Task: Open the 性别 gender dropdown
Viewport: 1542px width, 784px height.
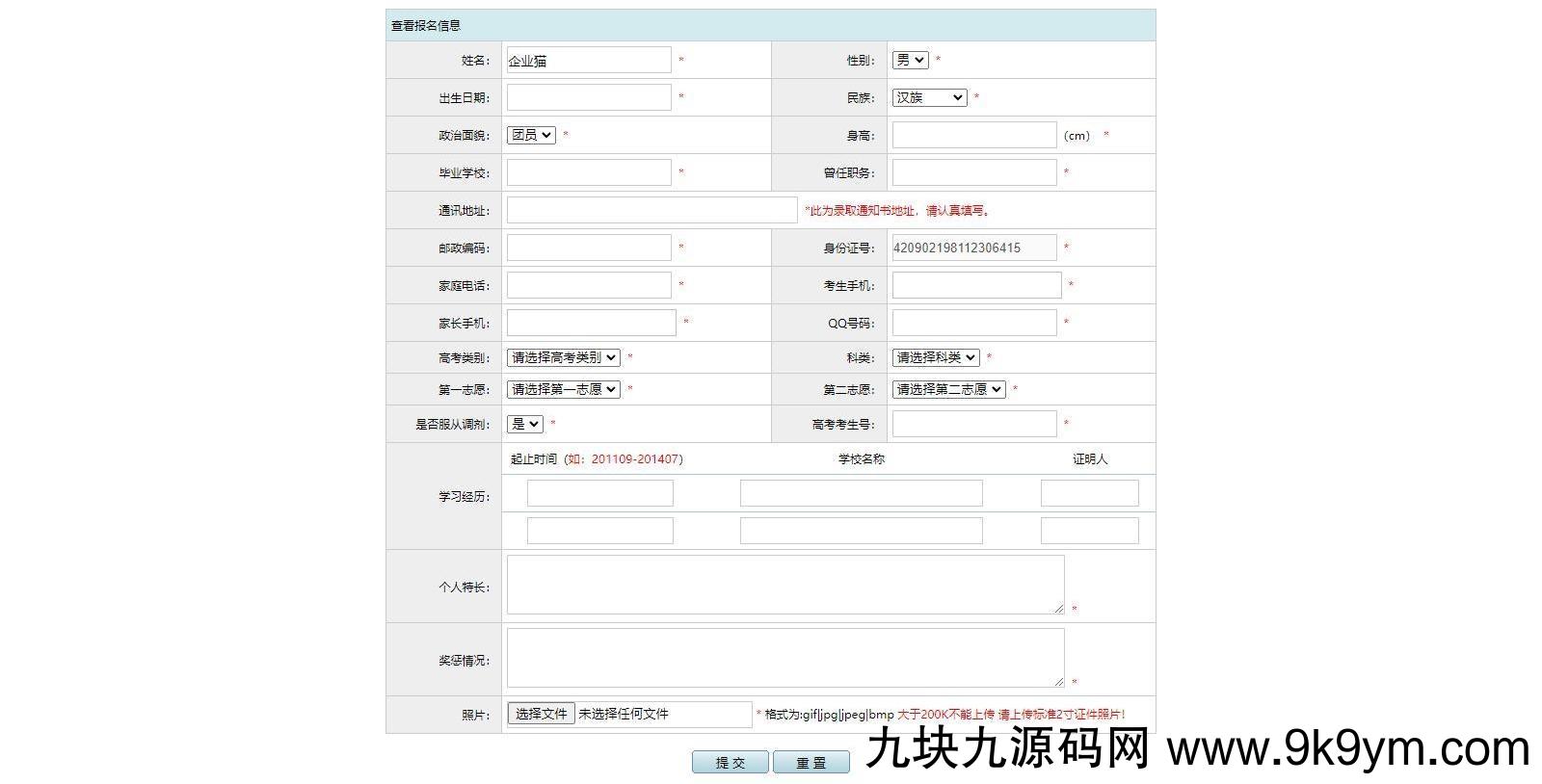Action: (910, 60)
